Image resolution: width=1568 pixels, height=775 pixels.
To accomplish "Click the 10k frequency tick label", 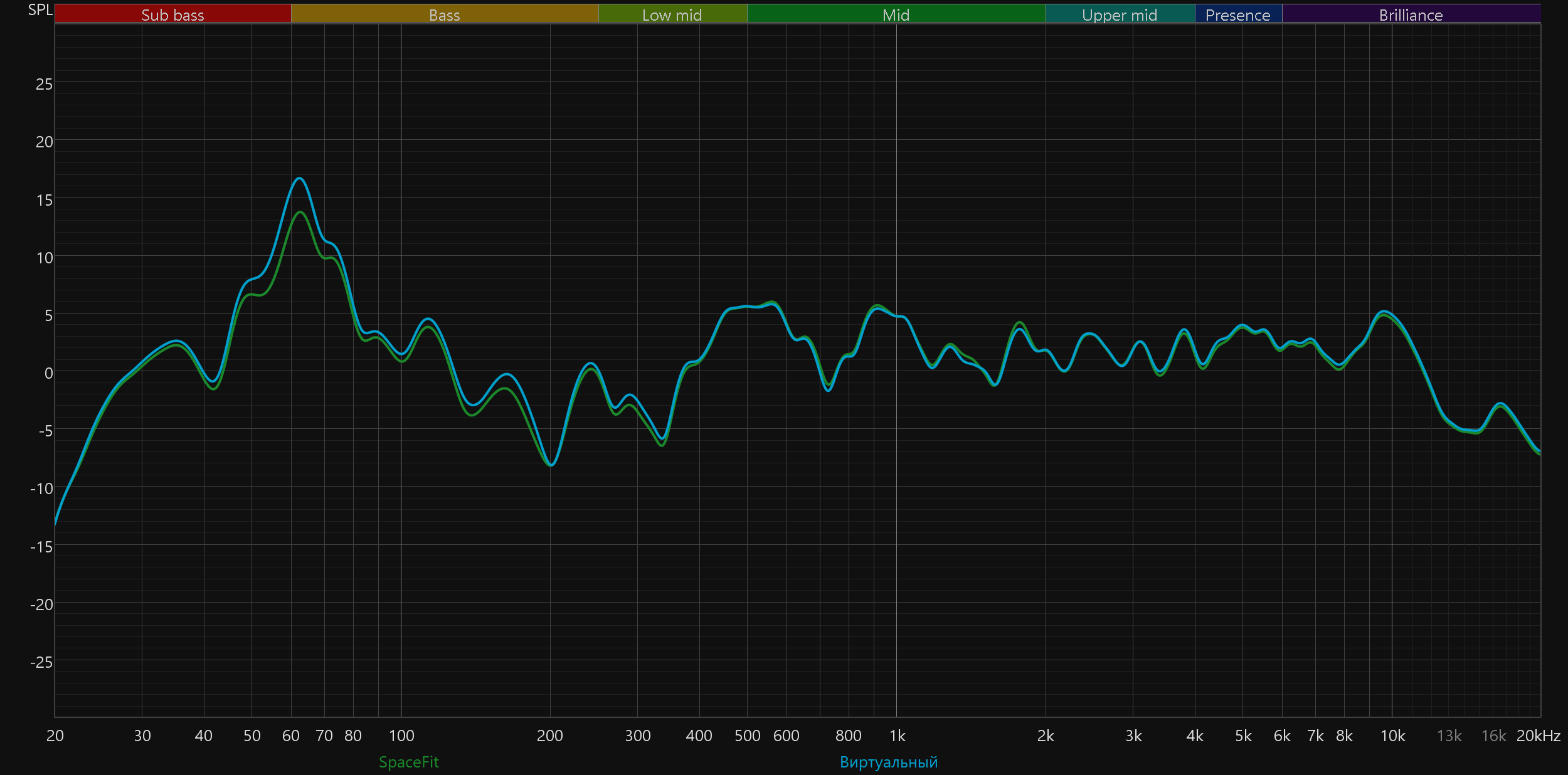I will pos(1392,735).
